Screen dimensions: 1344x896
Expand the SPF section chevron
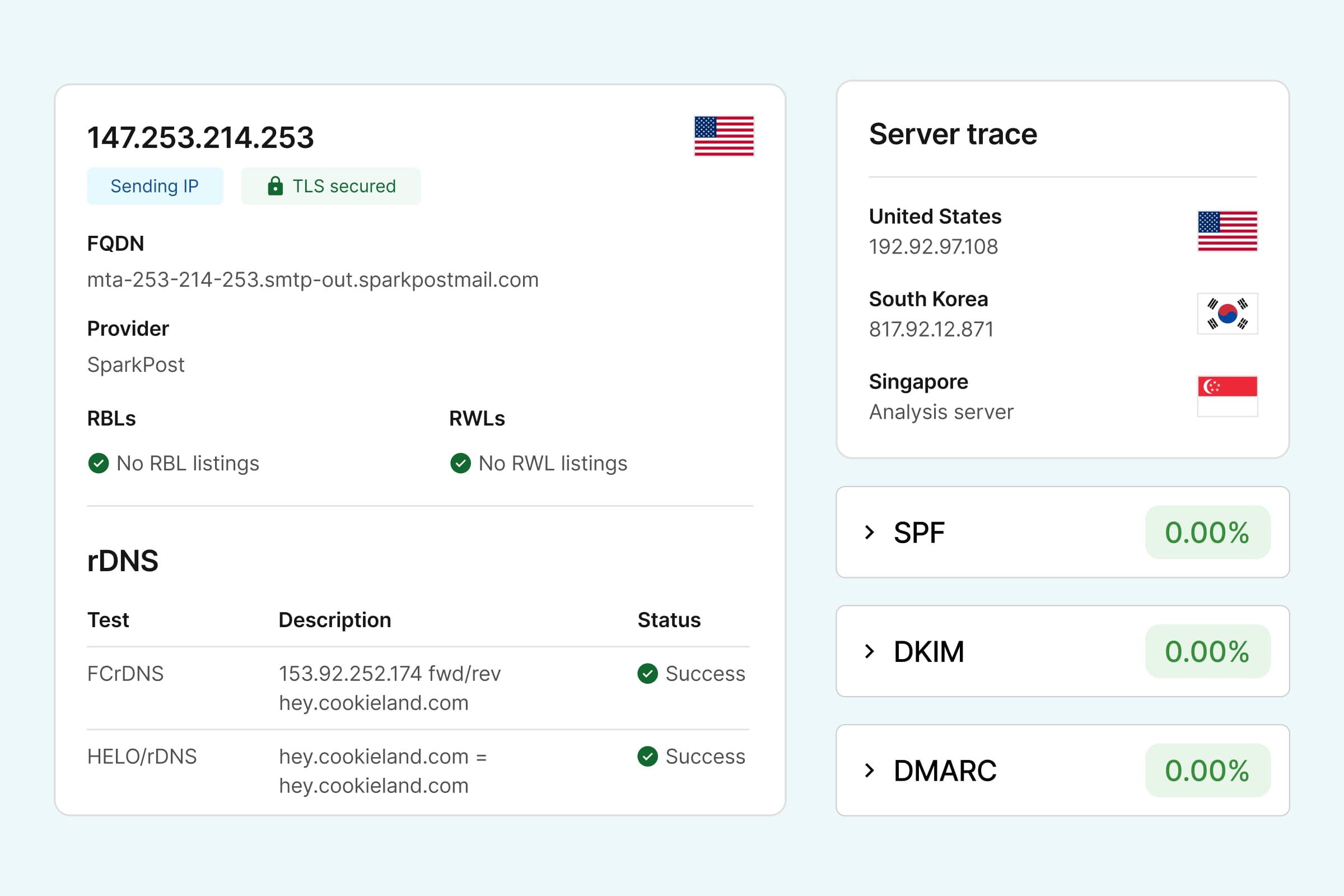[x=870, y=533]
